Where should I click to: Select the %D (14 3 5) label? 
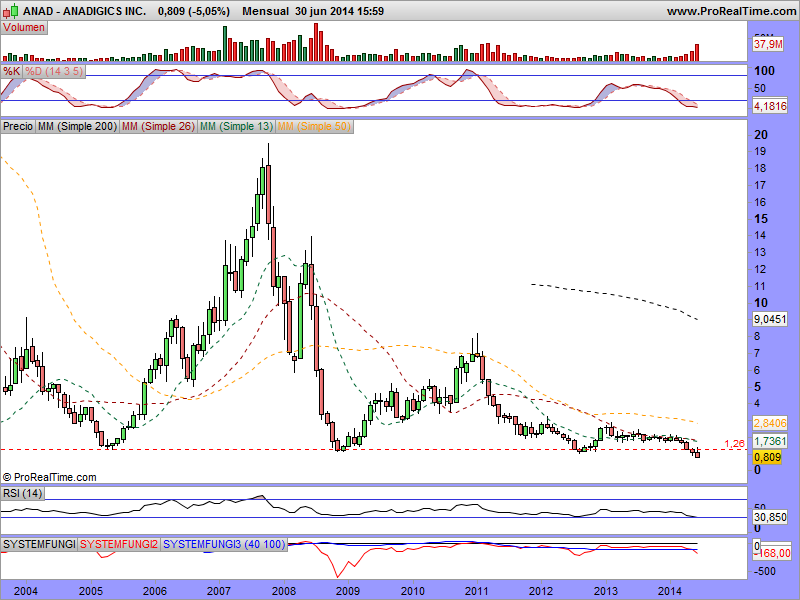[x=54, y=71]
